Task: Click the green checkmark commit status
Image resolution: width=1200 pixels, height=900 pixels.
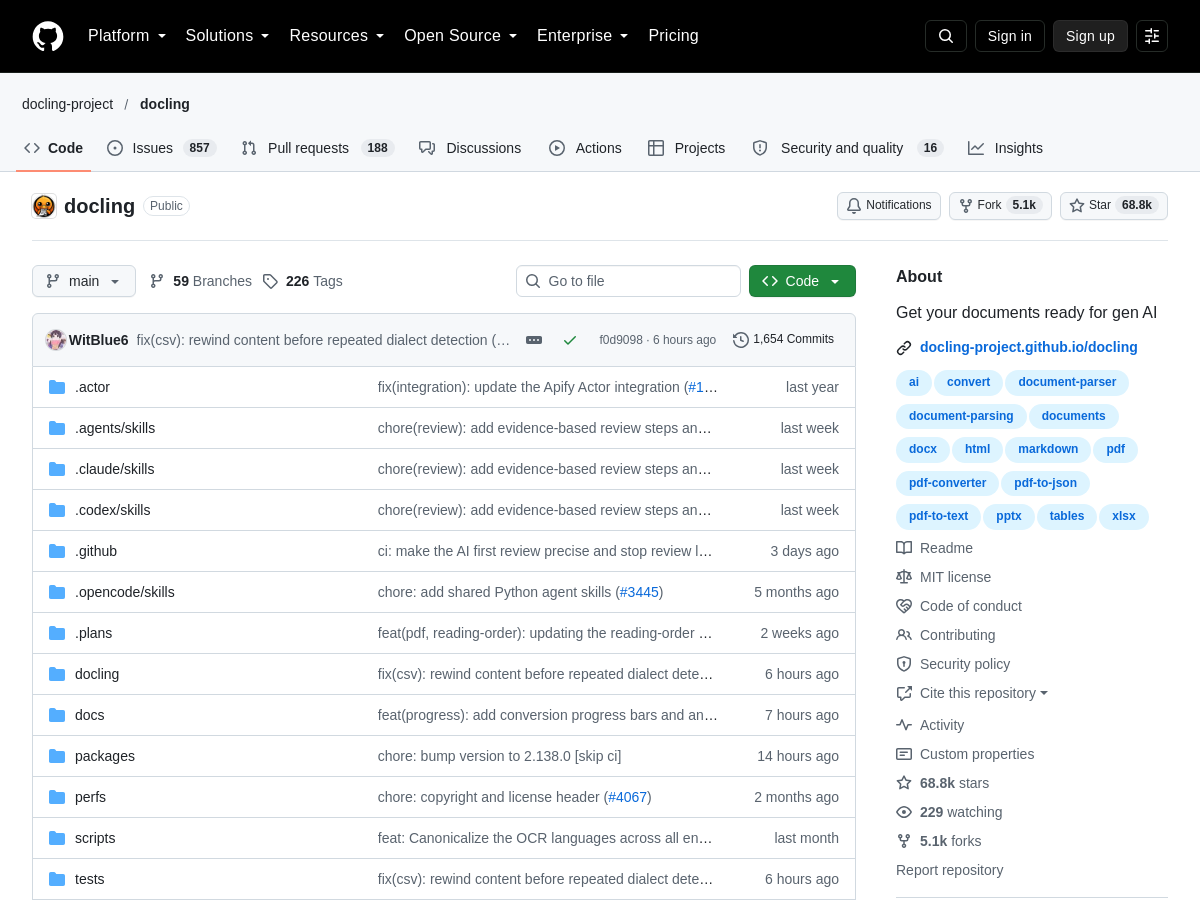Action: 570,340
